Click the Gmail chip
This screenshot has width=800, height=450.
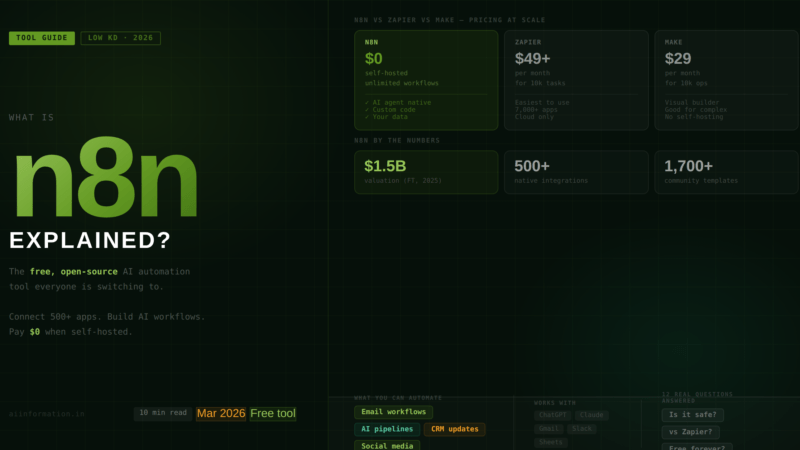pos(549,429)
